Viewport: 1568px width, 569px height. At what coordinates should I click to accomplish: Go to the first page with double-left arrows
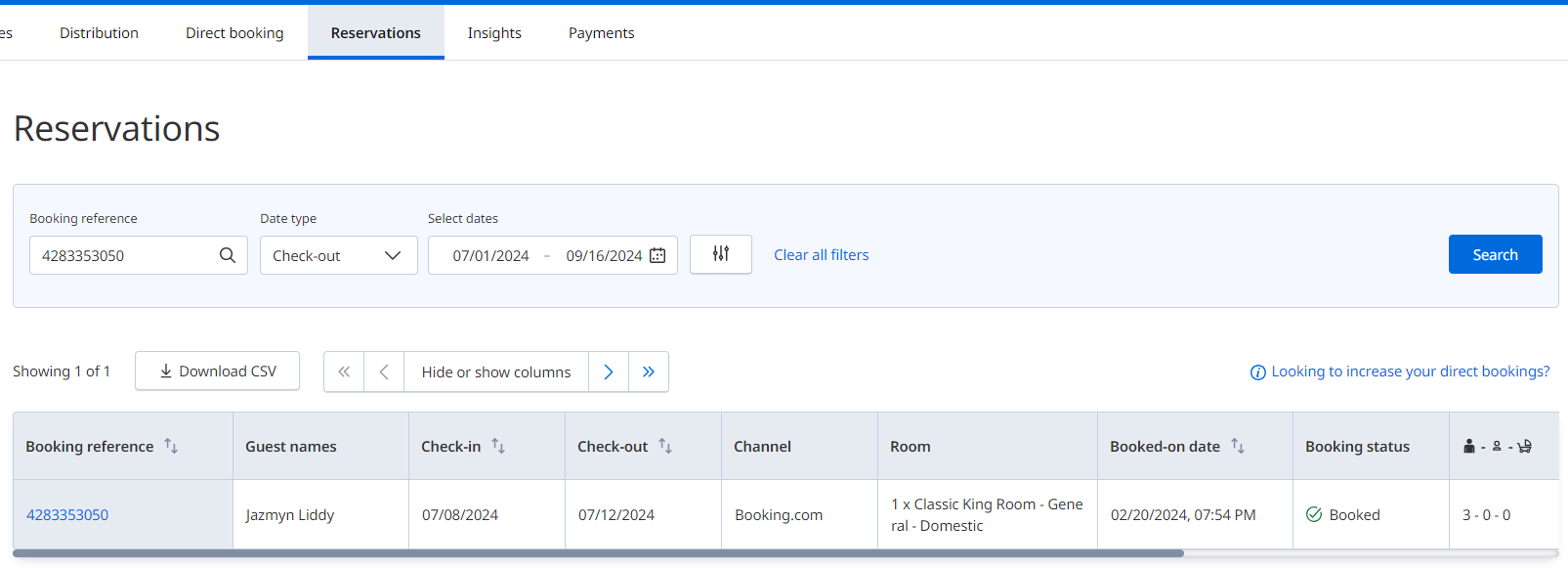344,372
